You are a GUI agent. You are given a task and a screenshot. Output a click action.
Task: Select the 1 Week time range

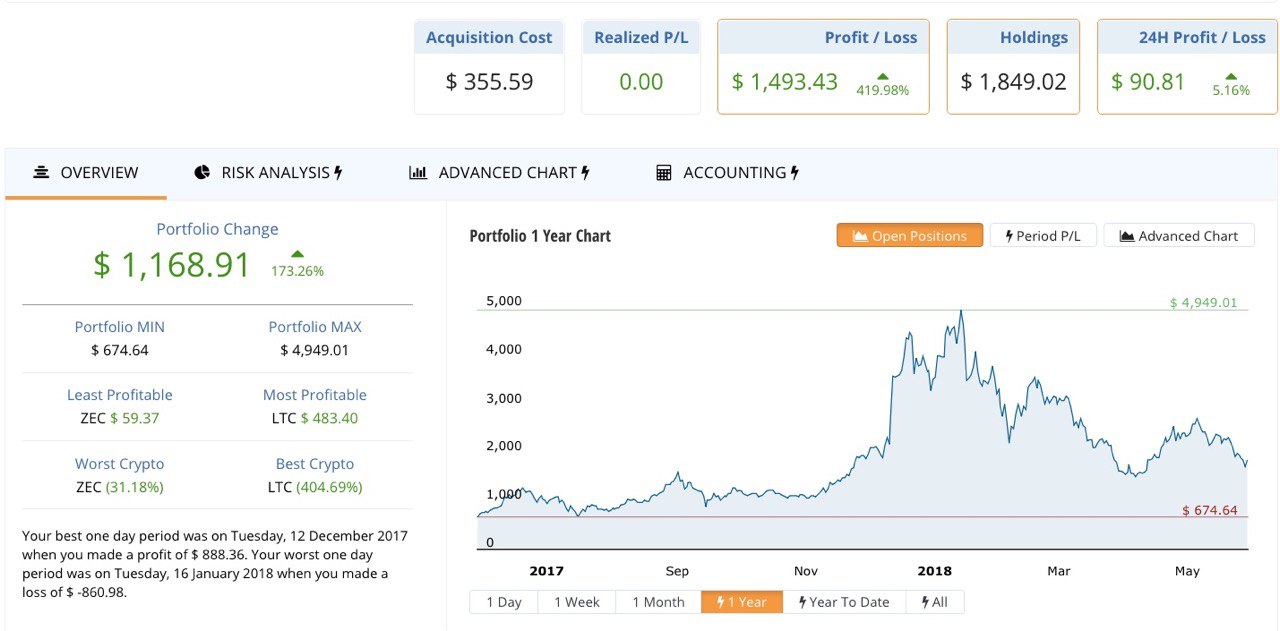pos(577,602)
